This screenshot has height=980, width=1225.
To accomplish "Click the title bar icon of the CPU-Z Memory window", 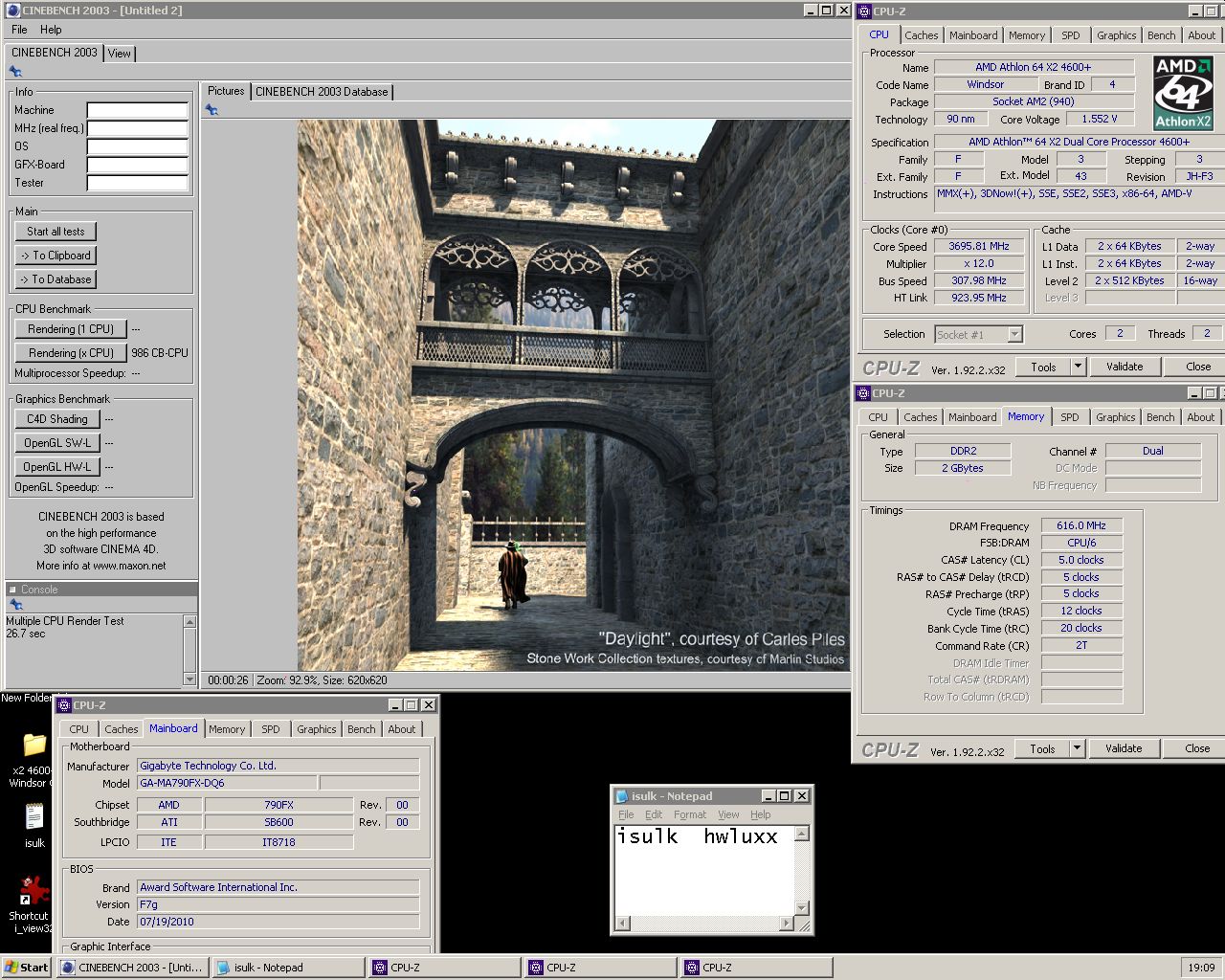I will tap(862, 393).
